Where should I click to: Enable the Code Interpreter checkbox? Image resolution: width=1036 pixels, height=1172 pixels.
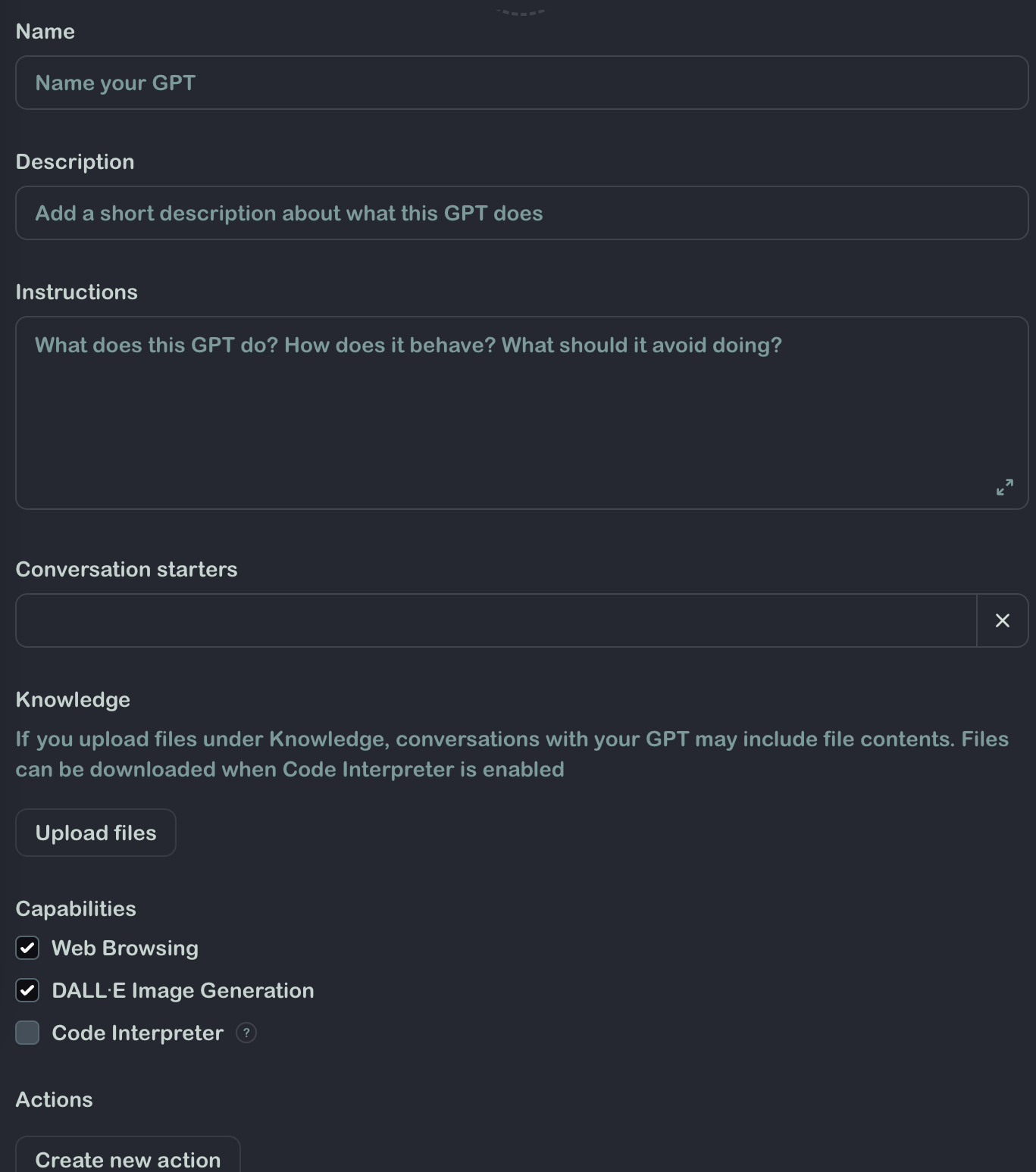pos(28,1033)
